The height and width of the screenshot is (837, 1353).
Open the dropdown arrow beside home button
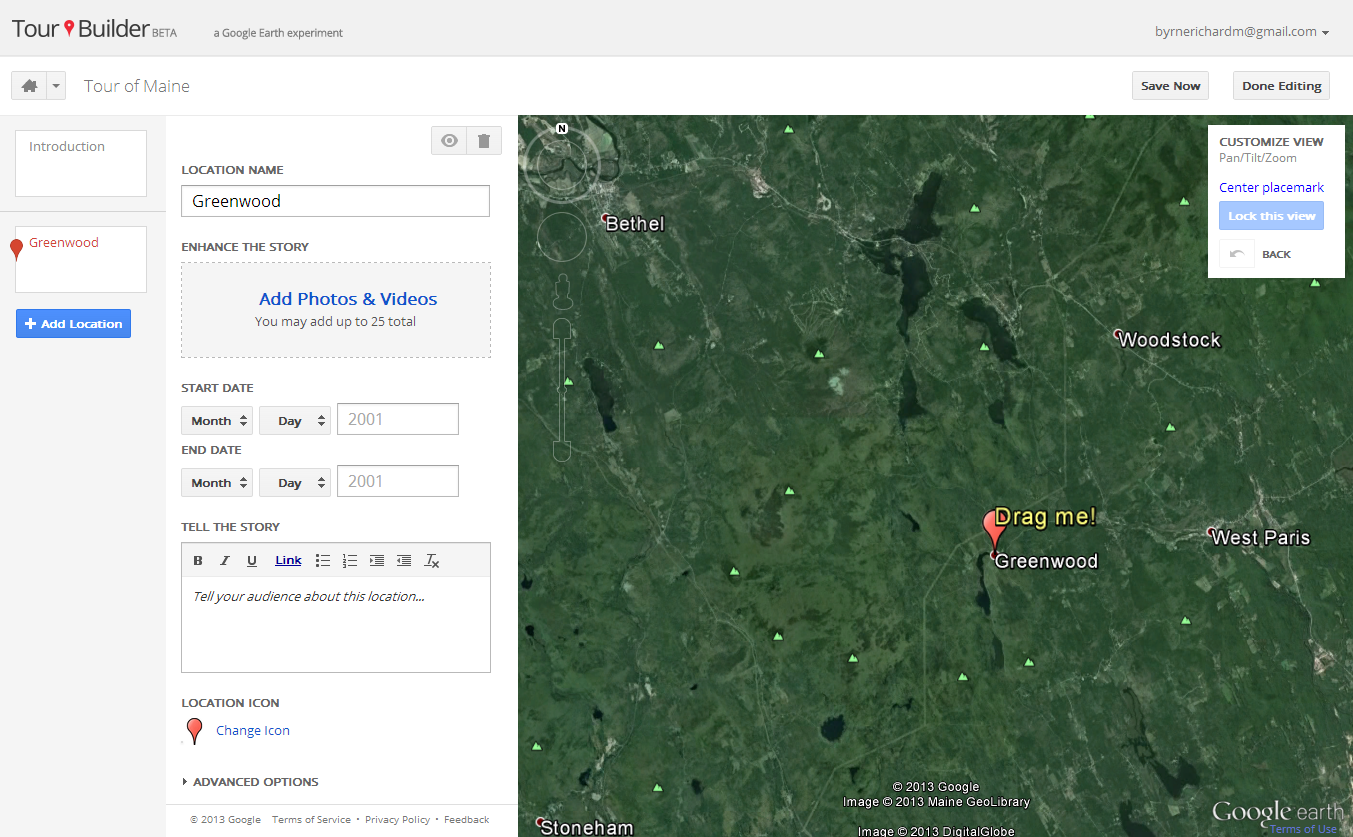56,86
